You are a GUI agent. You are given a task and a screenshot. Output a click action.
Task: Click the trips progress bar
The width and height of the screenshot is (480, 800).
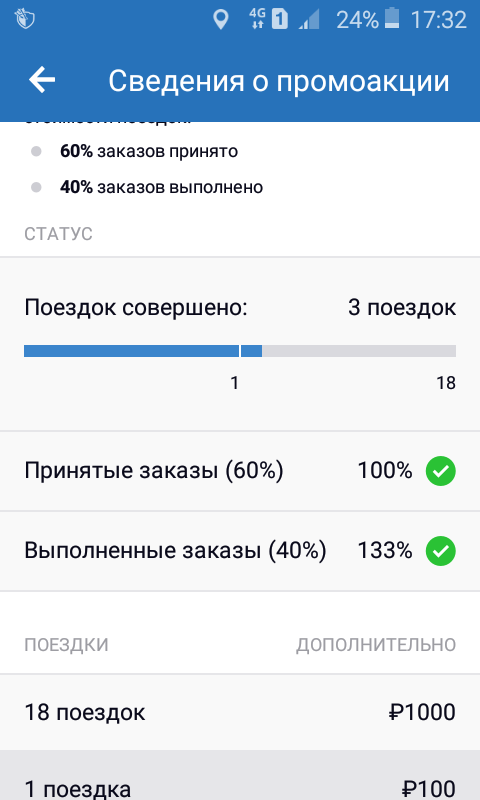point(240,351)
